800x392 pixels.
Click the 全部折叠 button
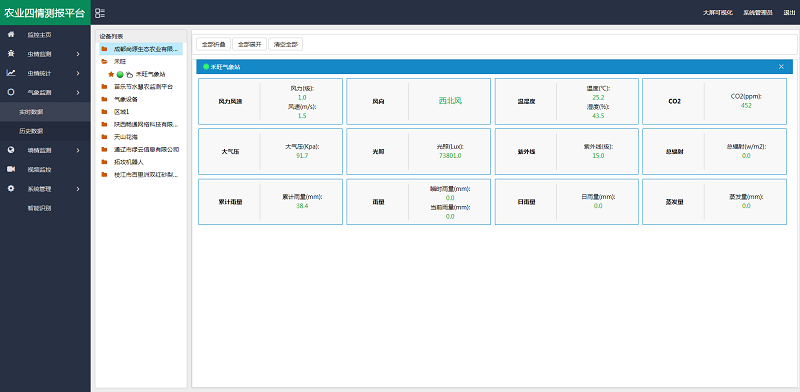(213, 44)
